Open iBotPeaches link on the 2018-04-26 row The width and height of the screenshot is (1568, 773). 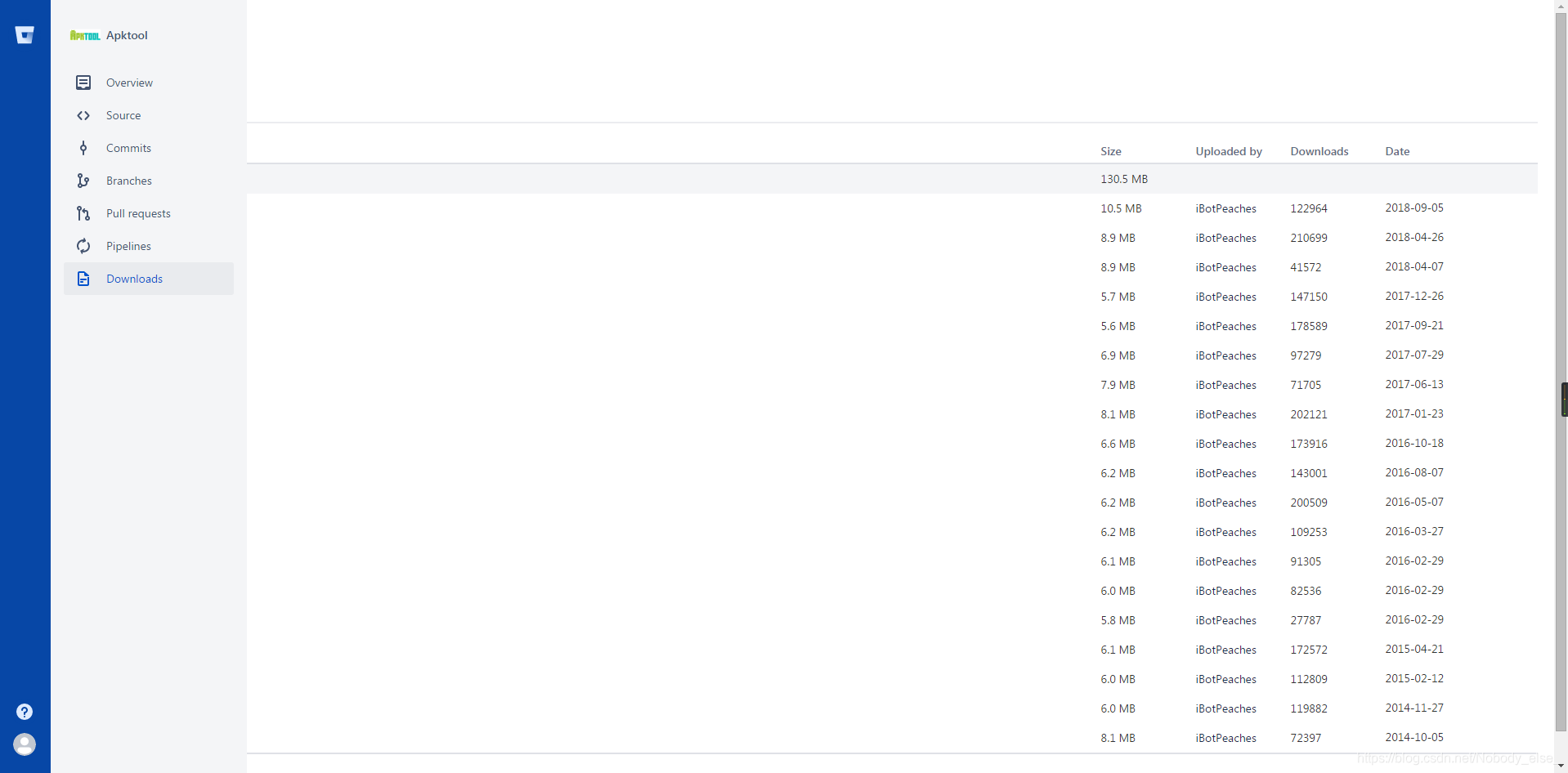point(1225,238)
